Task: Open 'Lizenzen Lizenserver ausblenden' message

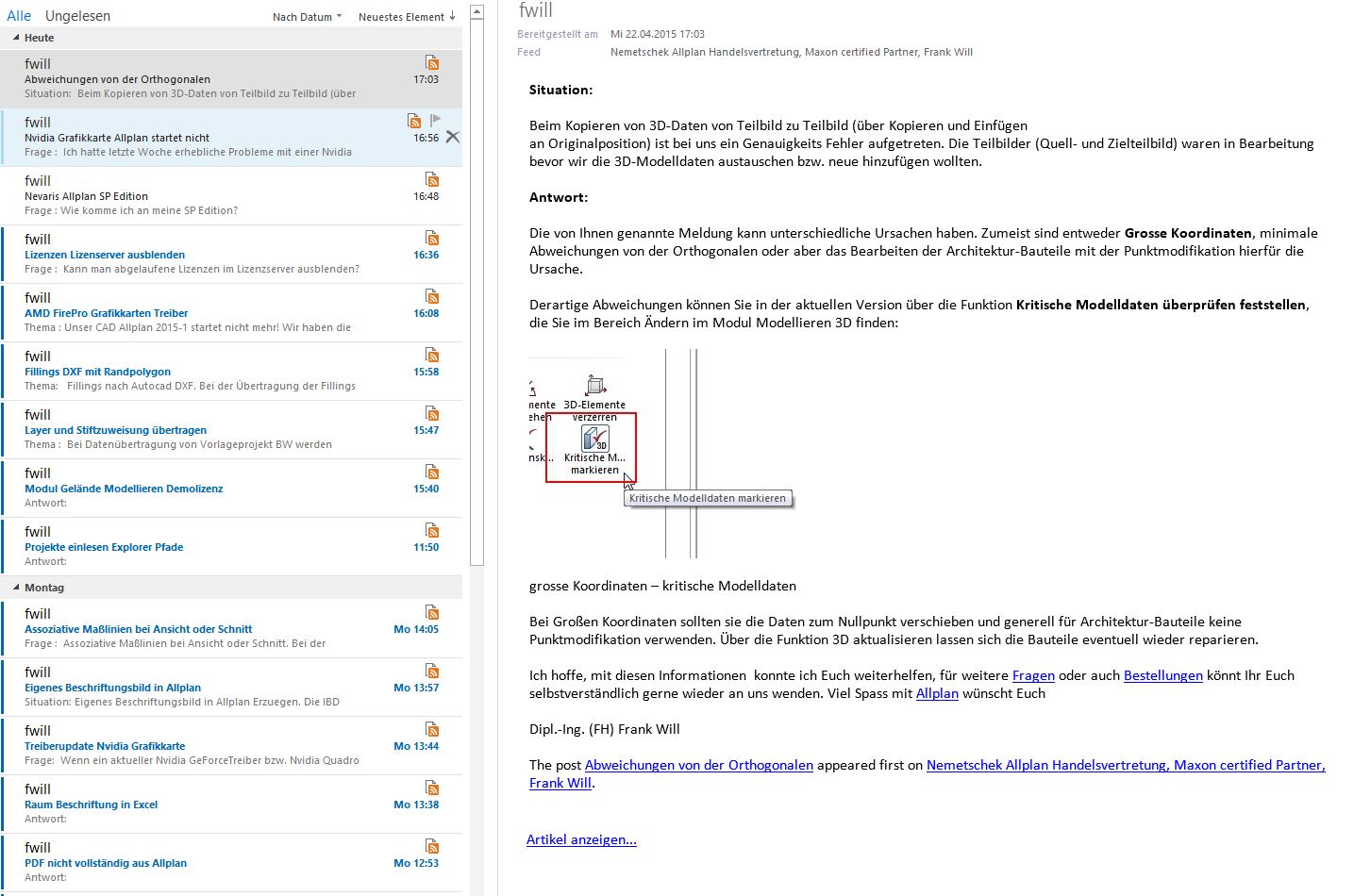Action: pos(231,255)
